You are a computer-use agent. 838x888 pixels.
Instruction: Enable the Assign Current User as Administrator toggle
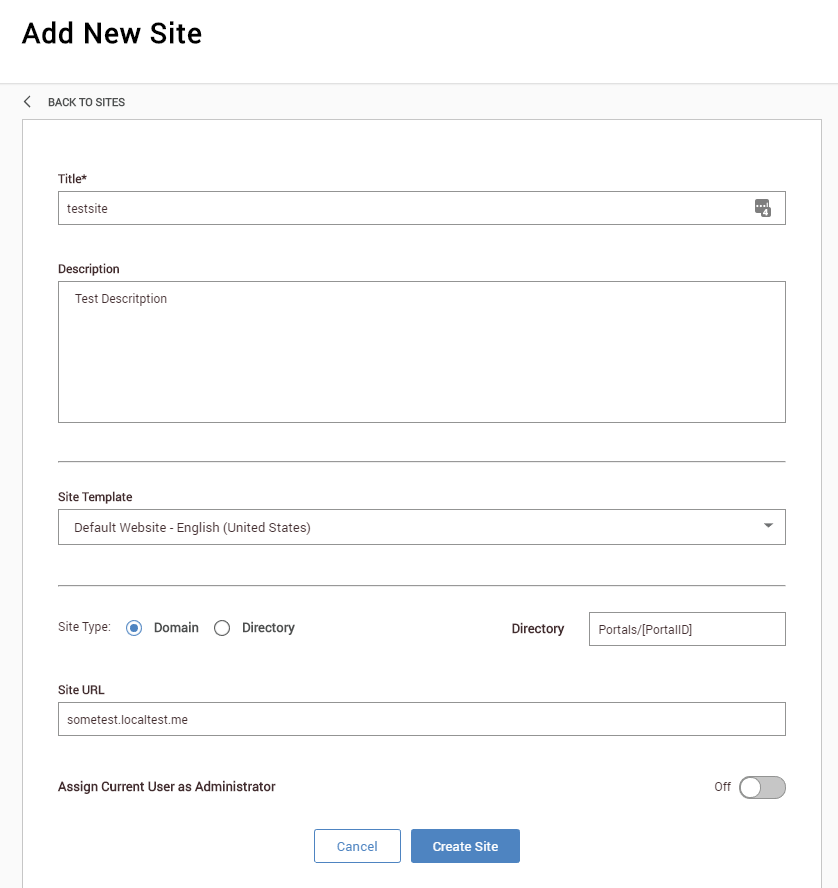coord(761,787)
